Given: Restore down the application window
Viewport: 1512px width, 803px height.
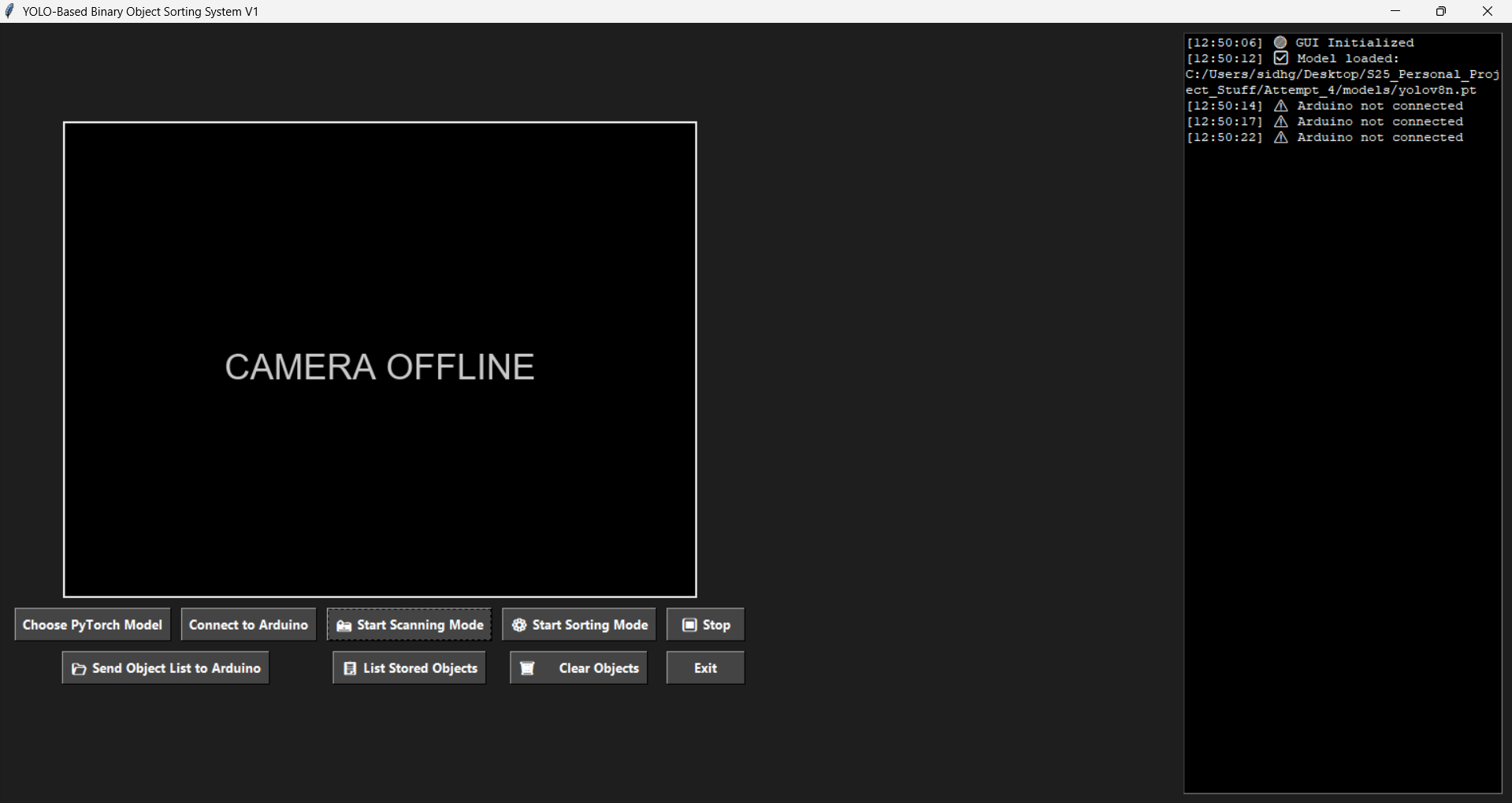Looking at the screenshot, I should (1441, 11).
